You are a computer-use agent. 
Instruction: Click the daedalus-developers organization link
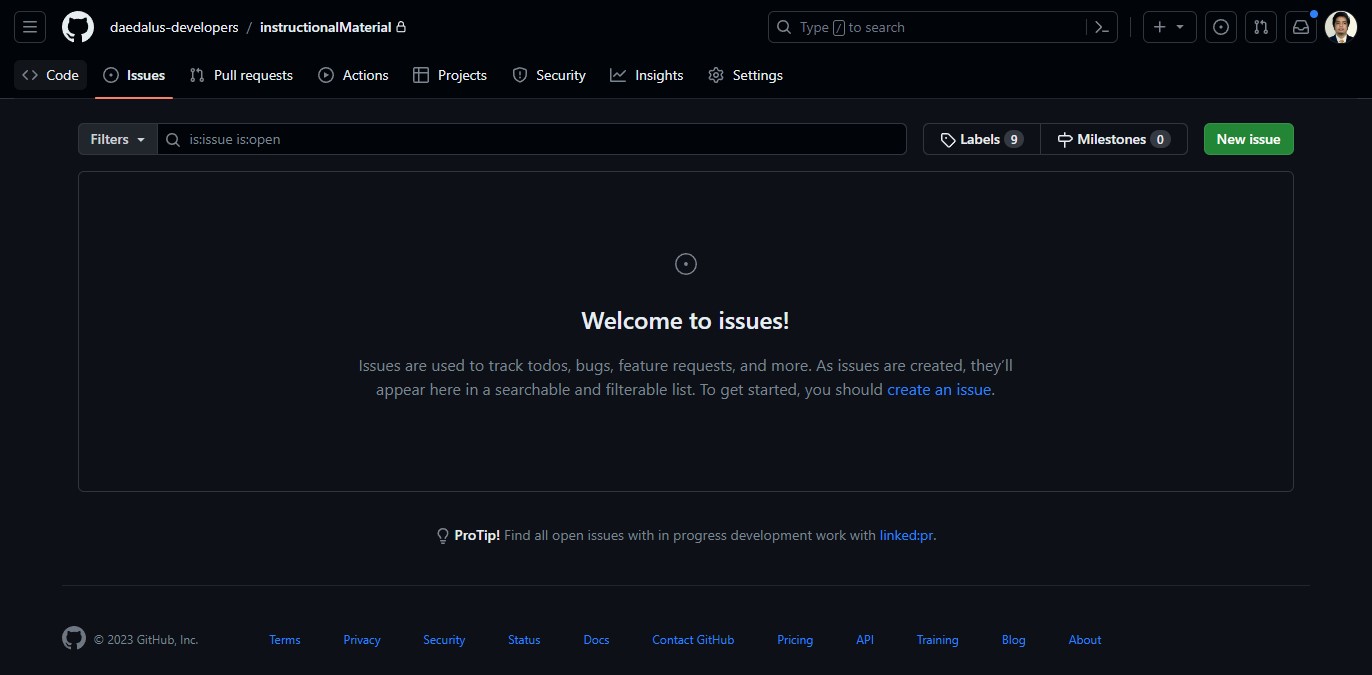tap(174, 27)
